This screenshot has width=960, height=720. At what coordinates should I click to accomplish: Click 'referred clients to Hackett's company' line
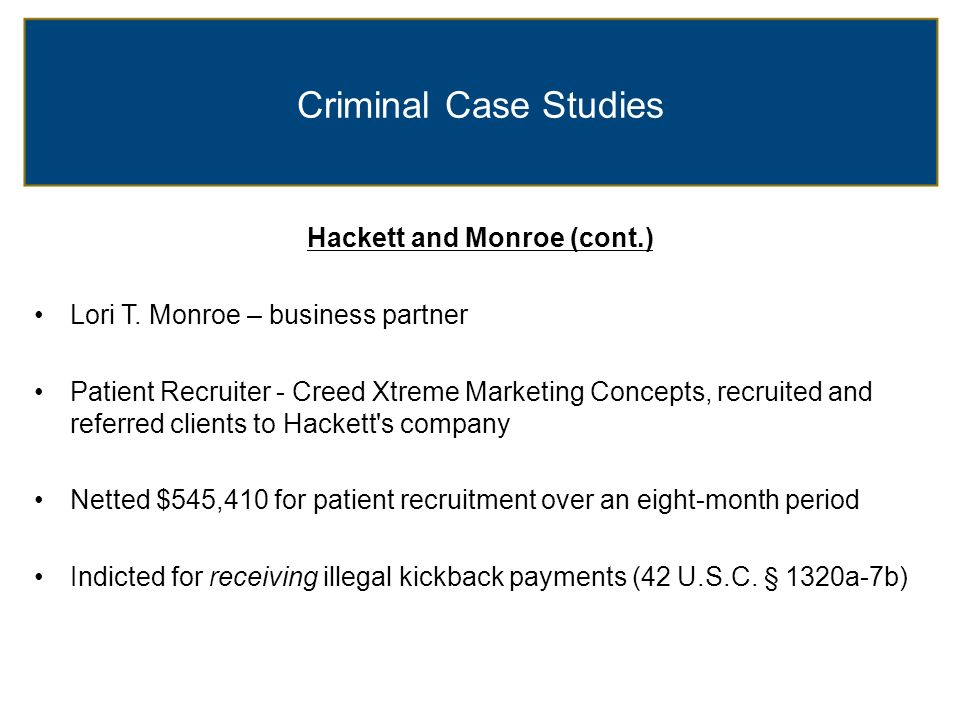290,424
